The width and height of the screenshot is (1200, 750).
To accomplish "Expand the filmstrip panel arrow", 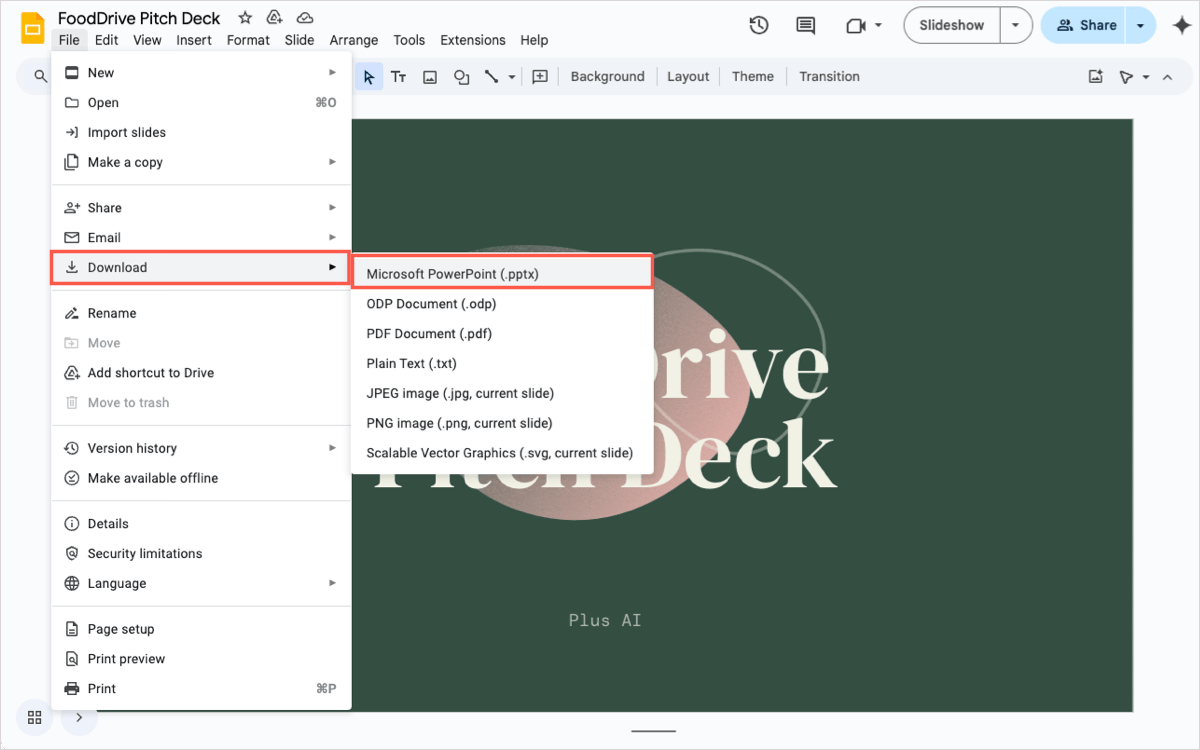I will (x=79, y=717).
